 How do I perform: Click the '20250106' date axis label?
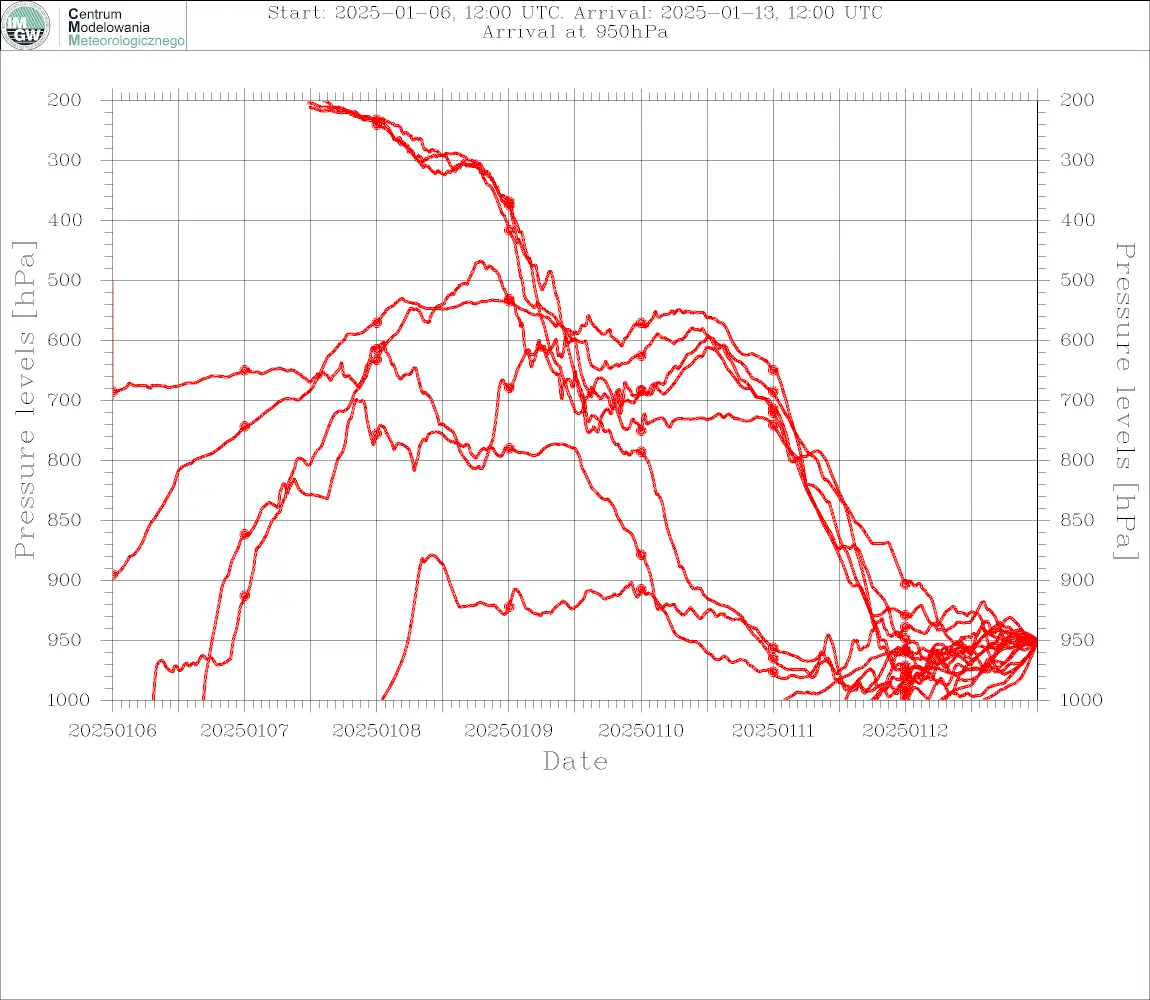[112, 731]
